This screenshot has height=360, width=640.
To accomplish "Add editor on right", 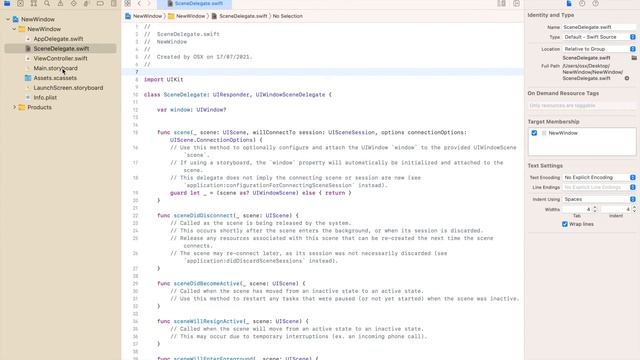I will [x=516, y=3].
